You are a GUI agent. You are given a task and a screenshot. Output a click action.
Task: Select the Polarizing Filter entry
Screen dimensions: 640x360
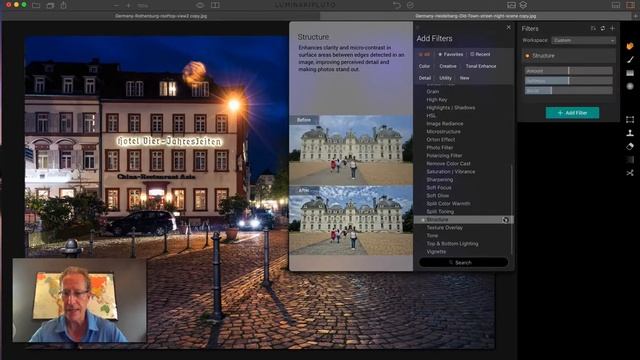tap(444, 156)
